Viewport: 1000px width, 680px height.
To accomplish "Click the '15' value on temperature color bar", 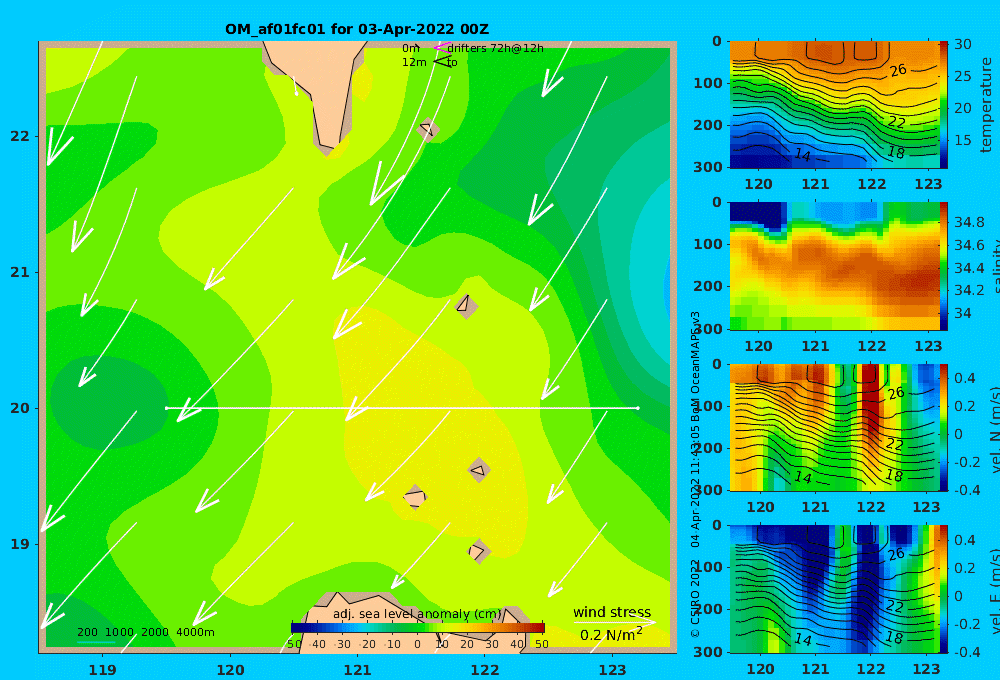I will (963, 140).
